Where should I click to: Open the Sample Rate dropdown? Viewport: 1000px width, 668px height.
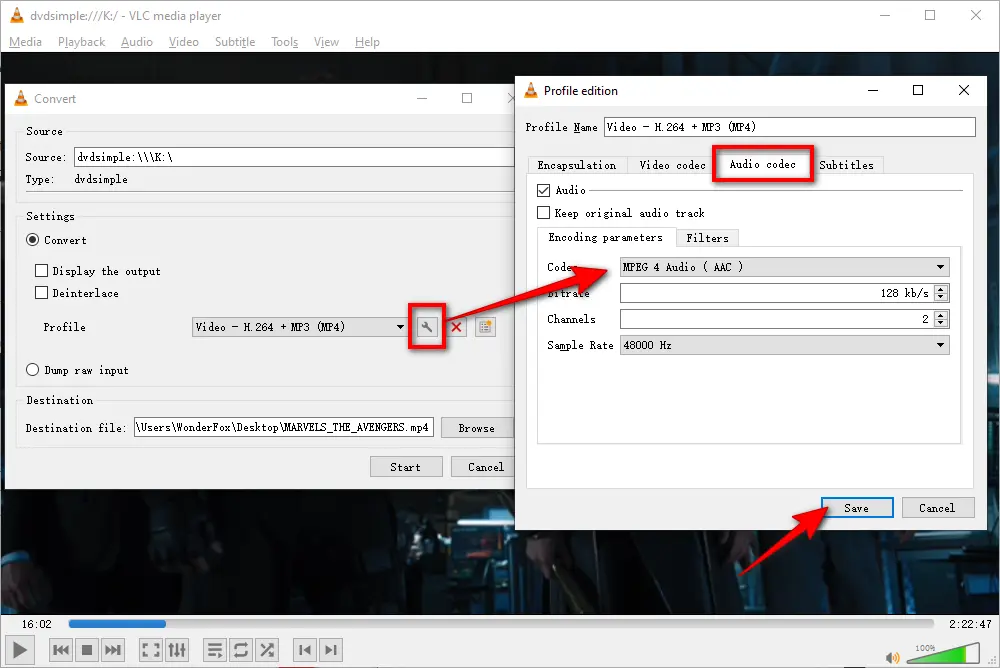(784, 345)
